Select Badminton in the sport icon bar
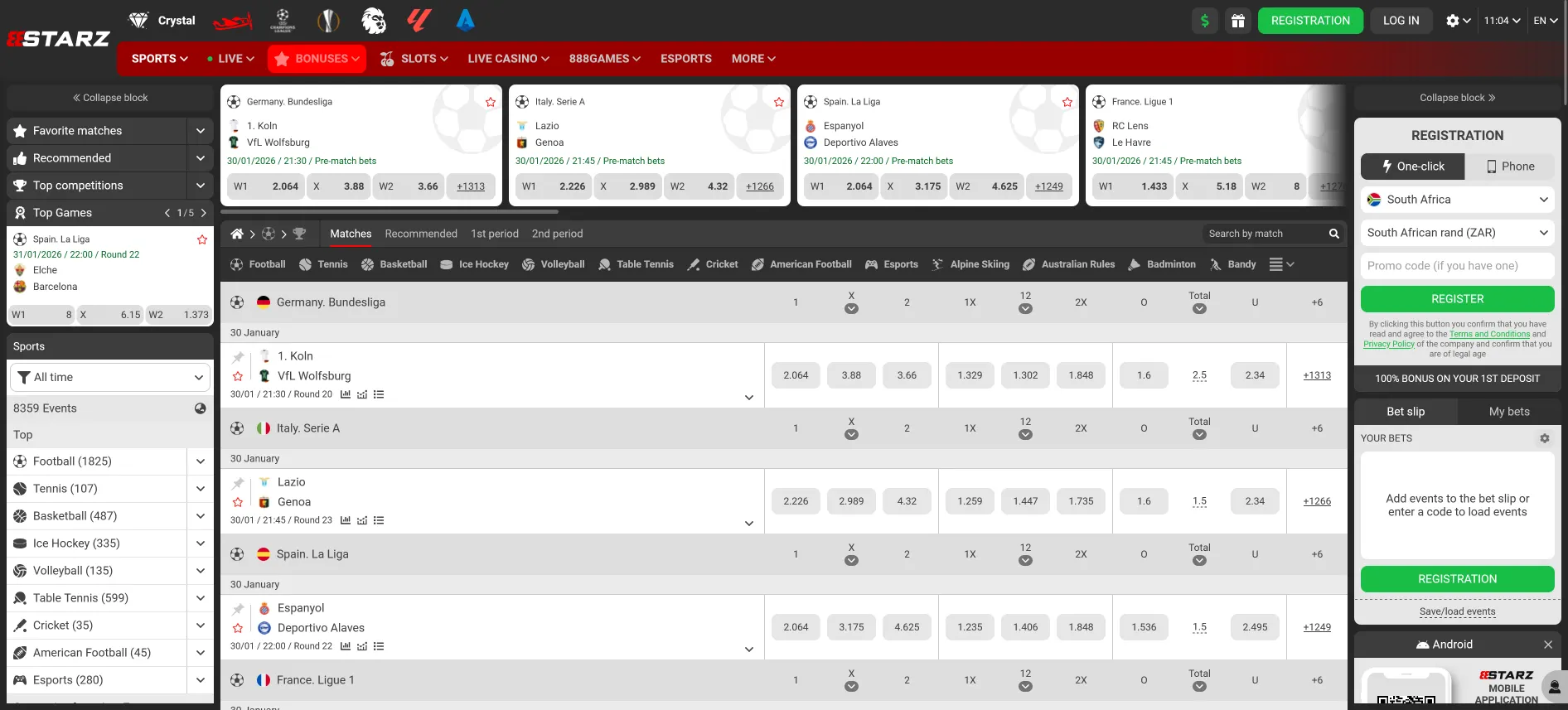 pyautogui.click(x=1162, y=264)
